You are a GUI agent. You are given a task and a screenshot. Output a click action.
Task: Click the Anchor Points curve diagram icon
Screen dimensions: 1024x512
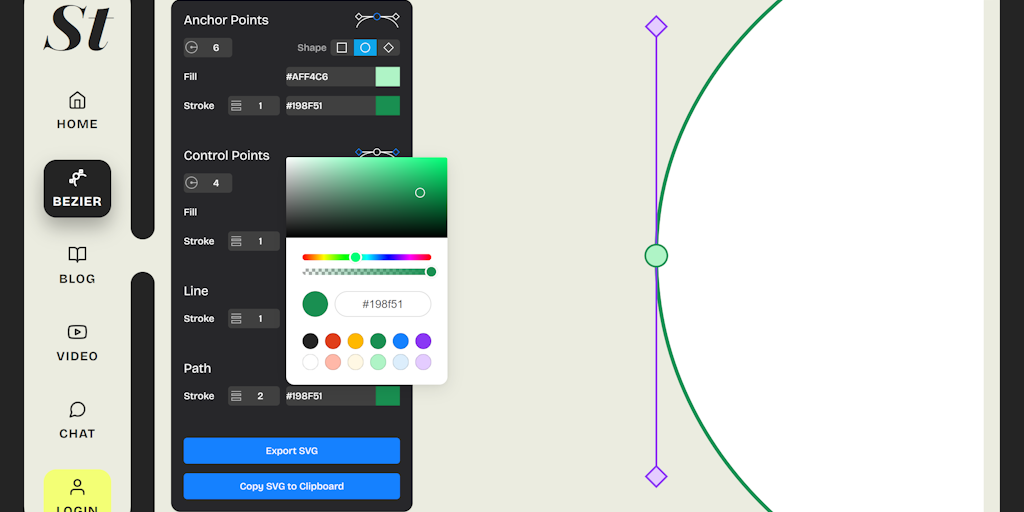tap(377, 20)
